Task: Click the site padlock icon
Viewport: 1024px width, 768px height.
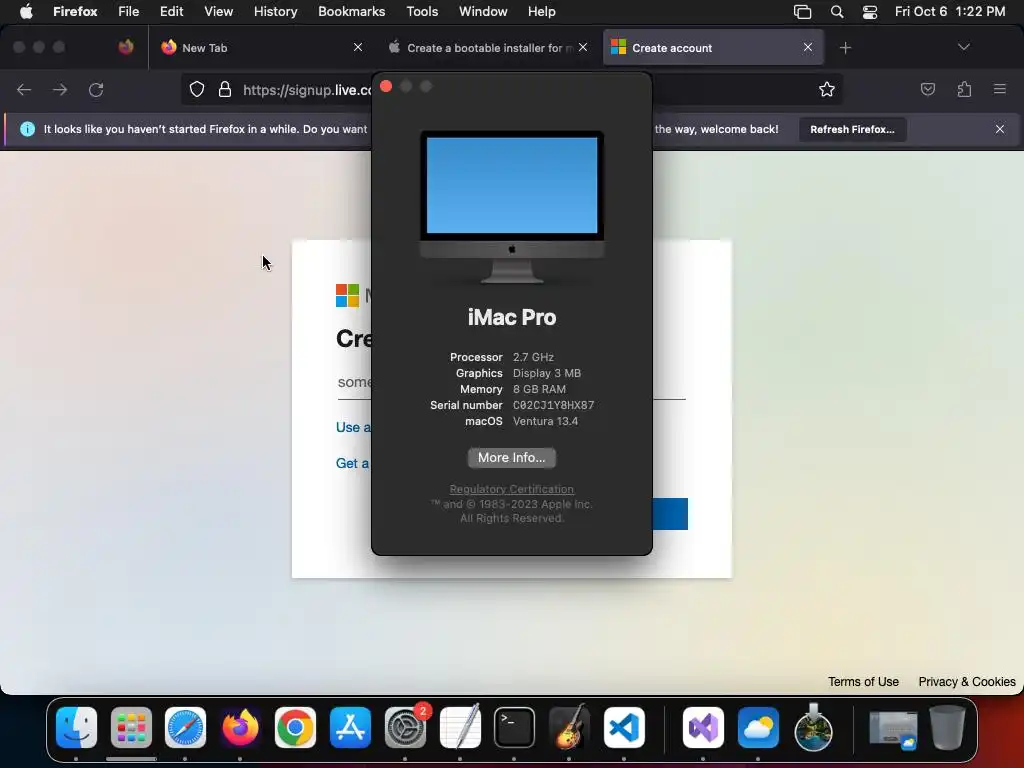Action: (x=225, y=89)
